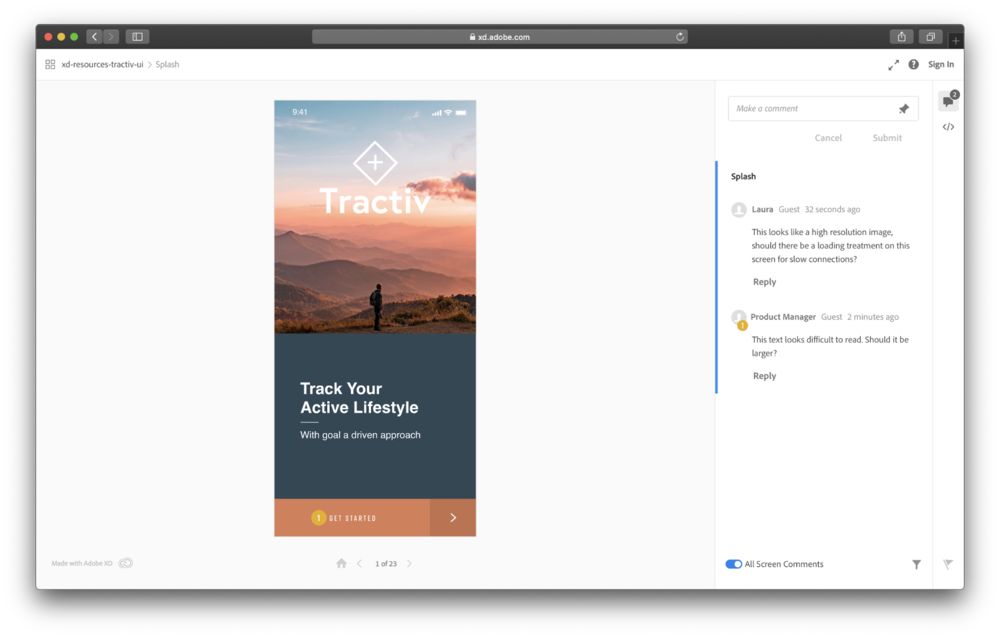Click the Product Manager unread indicator badge
The image size is (1000, 637).
[x=742, y=325]
